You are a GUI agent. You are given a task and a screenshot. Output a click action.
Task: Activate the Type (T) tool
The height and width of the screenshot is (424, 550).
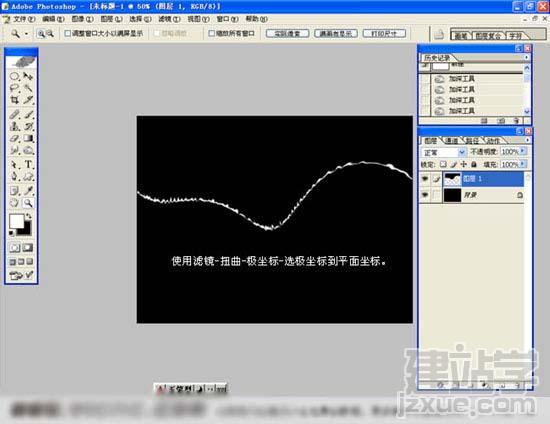(x=28, y=164)
